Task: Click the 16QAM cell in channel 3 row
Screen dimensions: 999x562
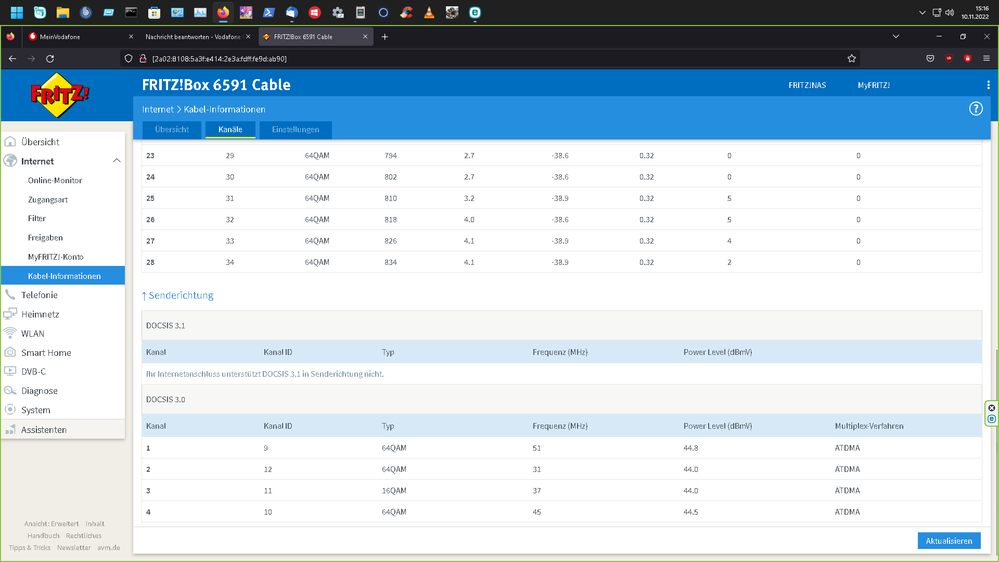Action: click(x=394, y=491)
